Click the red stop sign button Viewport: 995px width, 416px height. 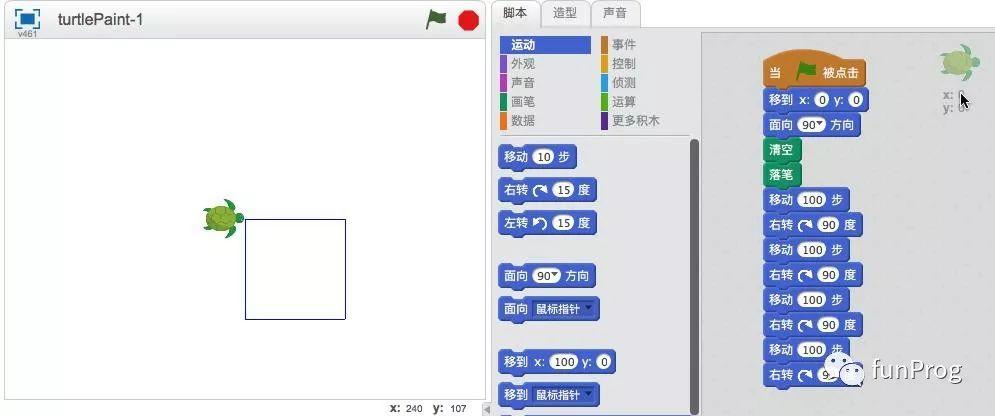coord(468,20)
